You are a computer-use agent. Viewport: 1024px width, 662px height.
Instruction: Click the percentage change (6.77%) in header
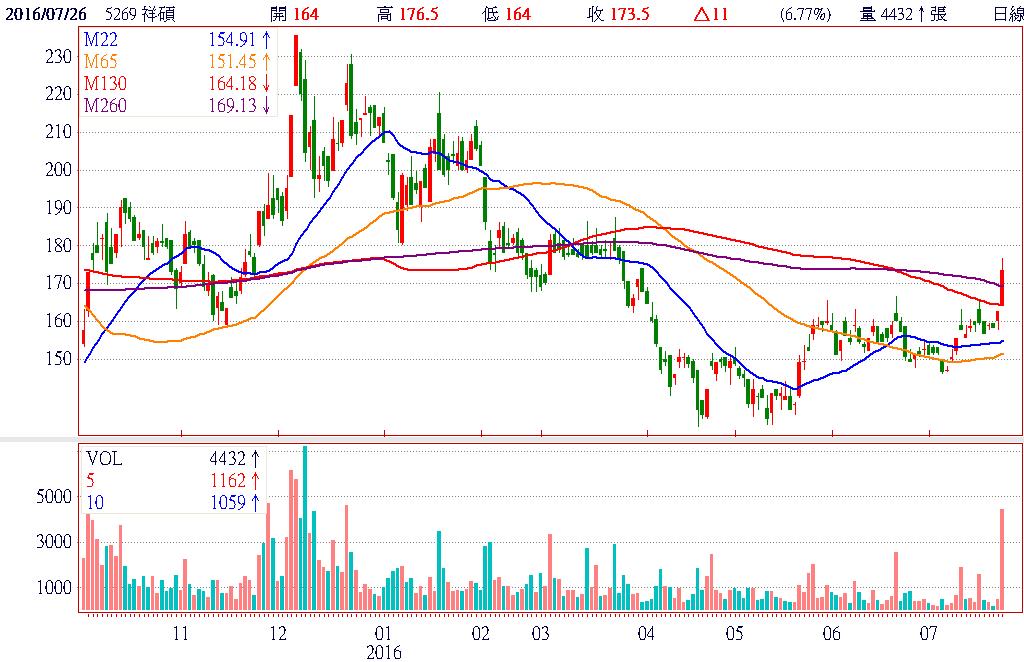tap(804, 14)
